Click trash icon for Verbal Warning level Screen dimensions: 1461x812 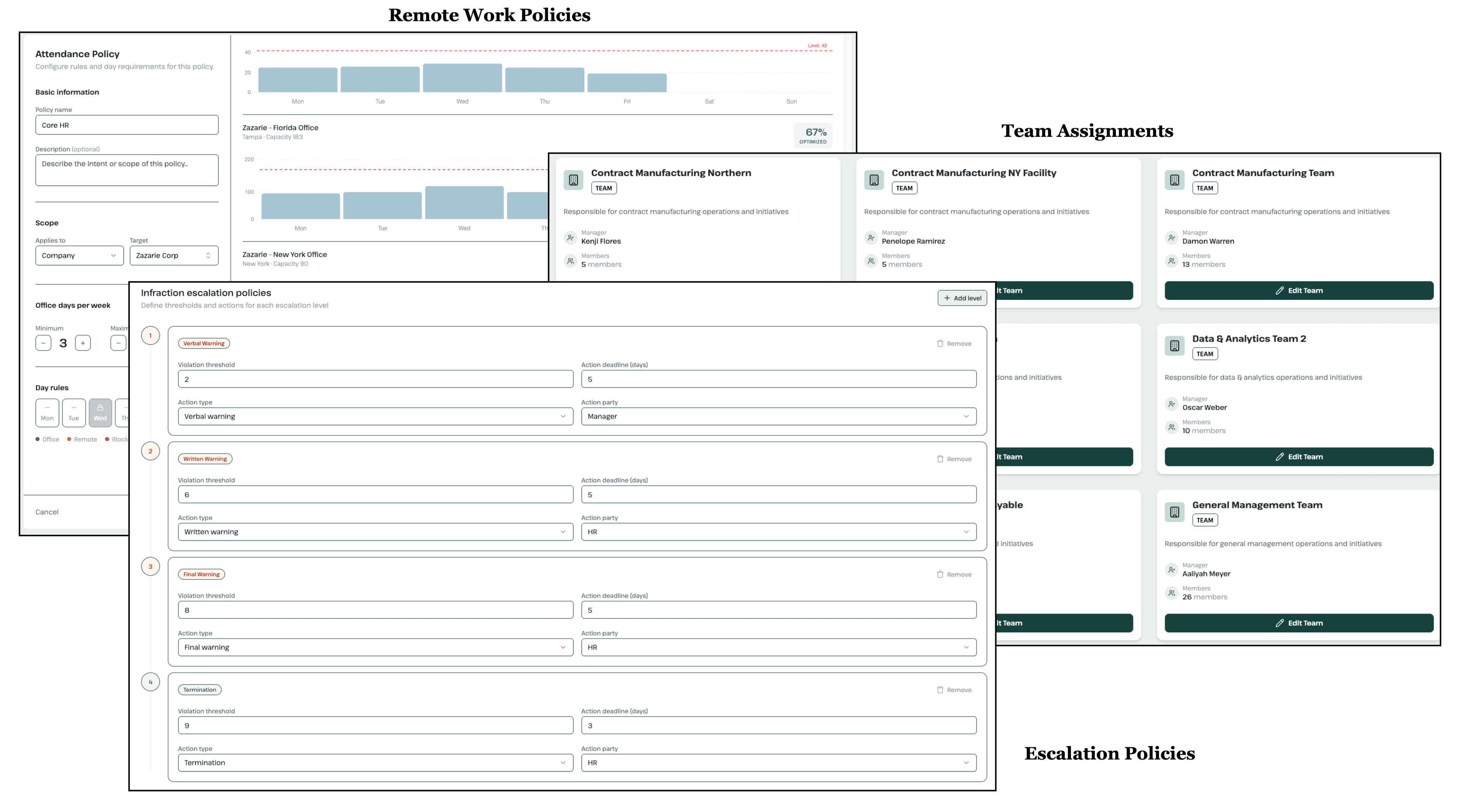point(940,343)
